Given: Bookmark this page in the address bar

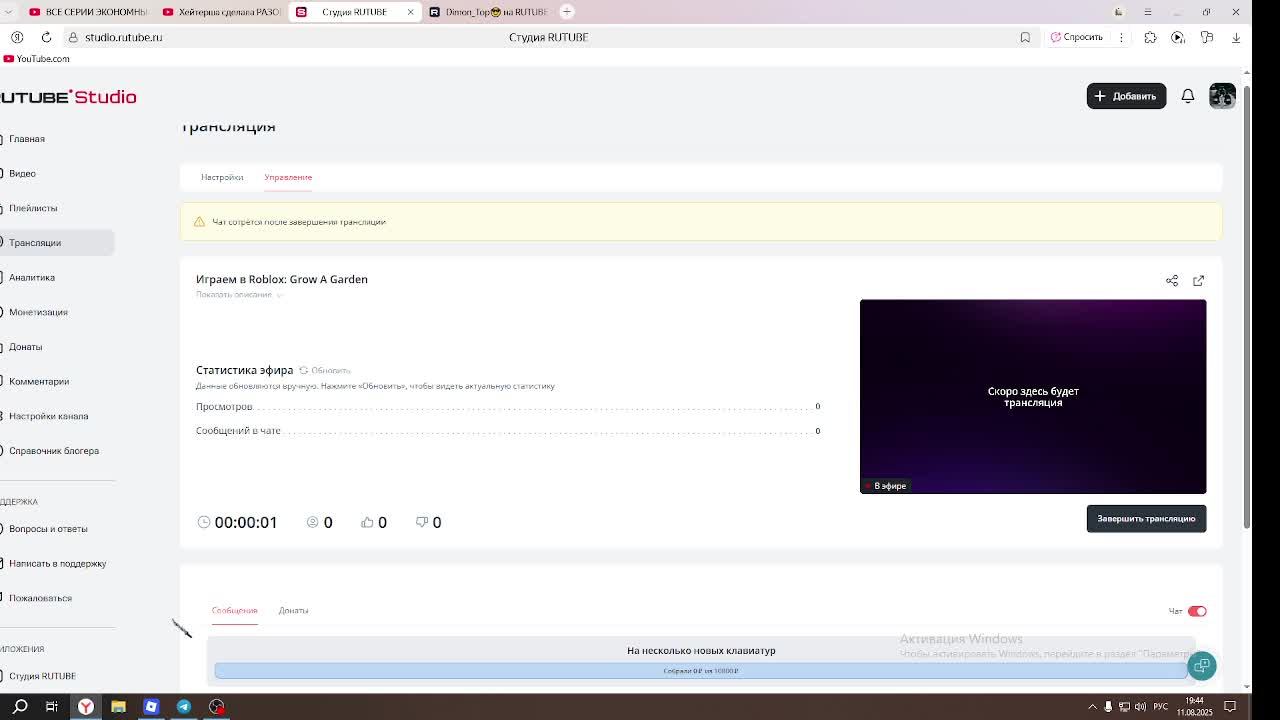Looking at the screenshot, I should tap(1025, 37).
